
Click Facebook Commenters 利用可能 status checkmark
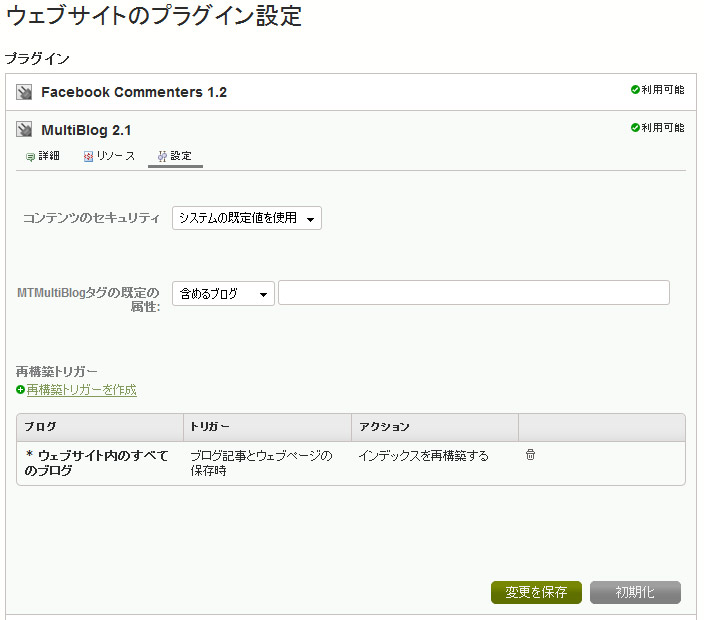pyautogui.click(x=635, y=90)
